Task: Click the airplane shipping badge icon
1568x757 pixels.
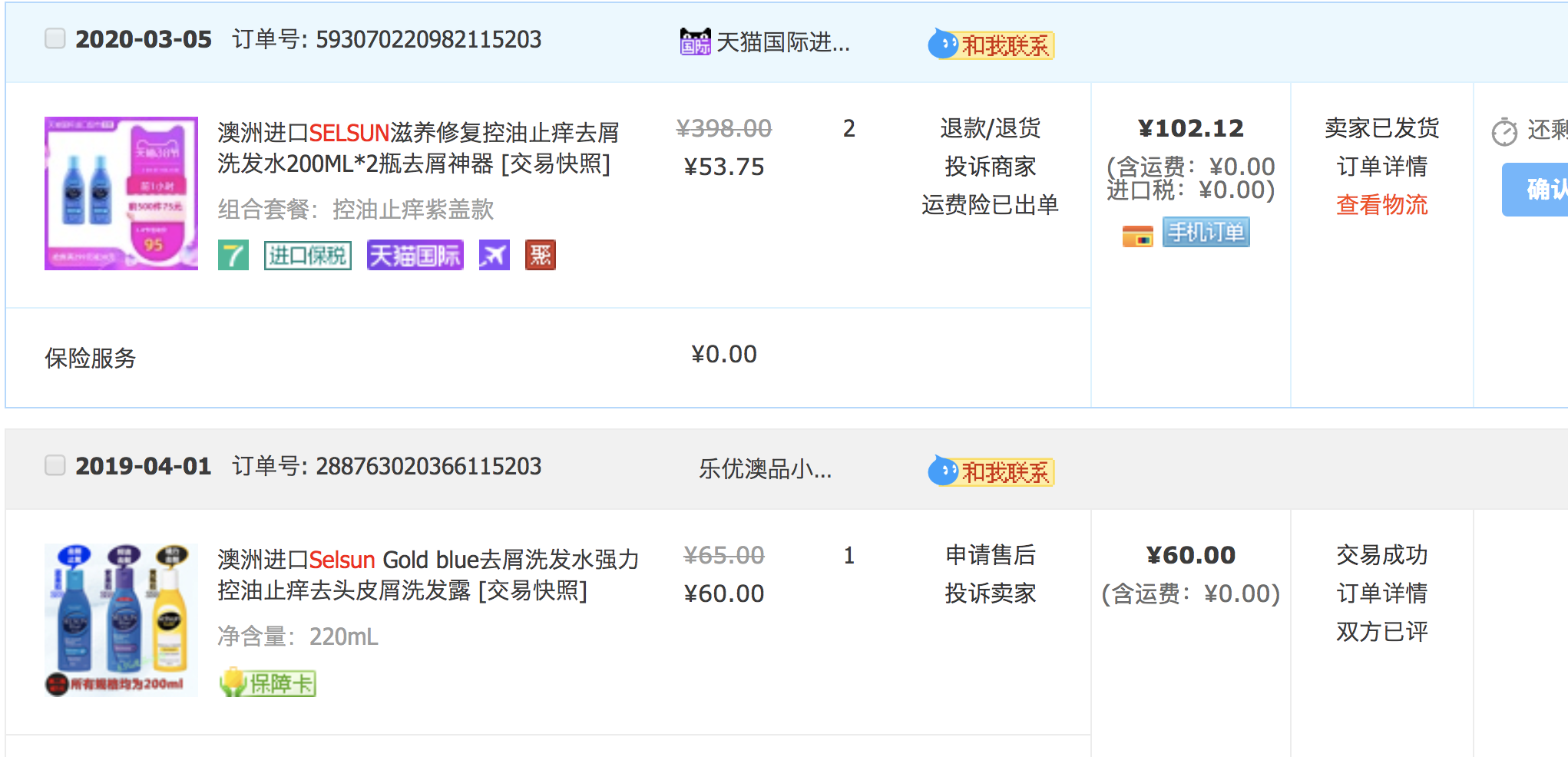Action: tap(495, 255)
